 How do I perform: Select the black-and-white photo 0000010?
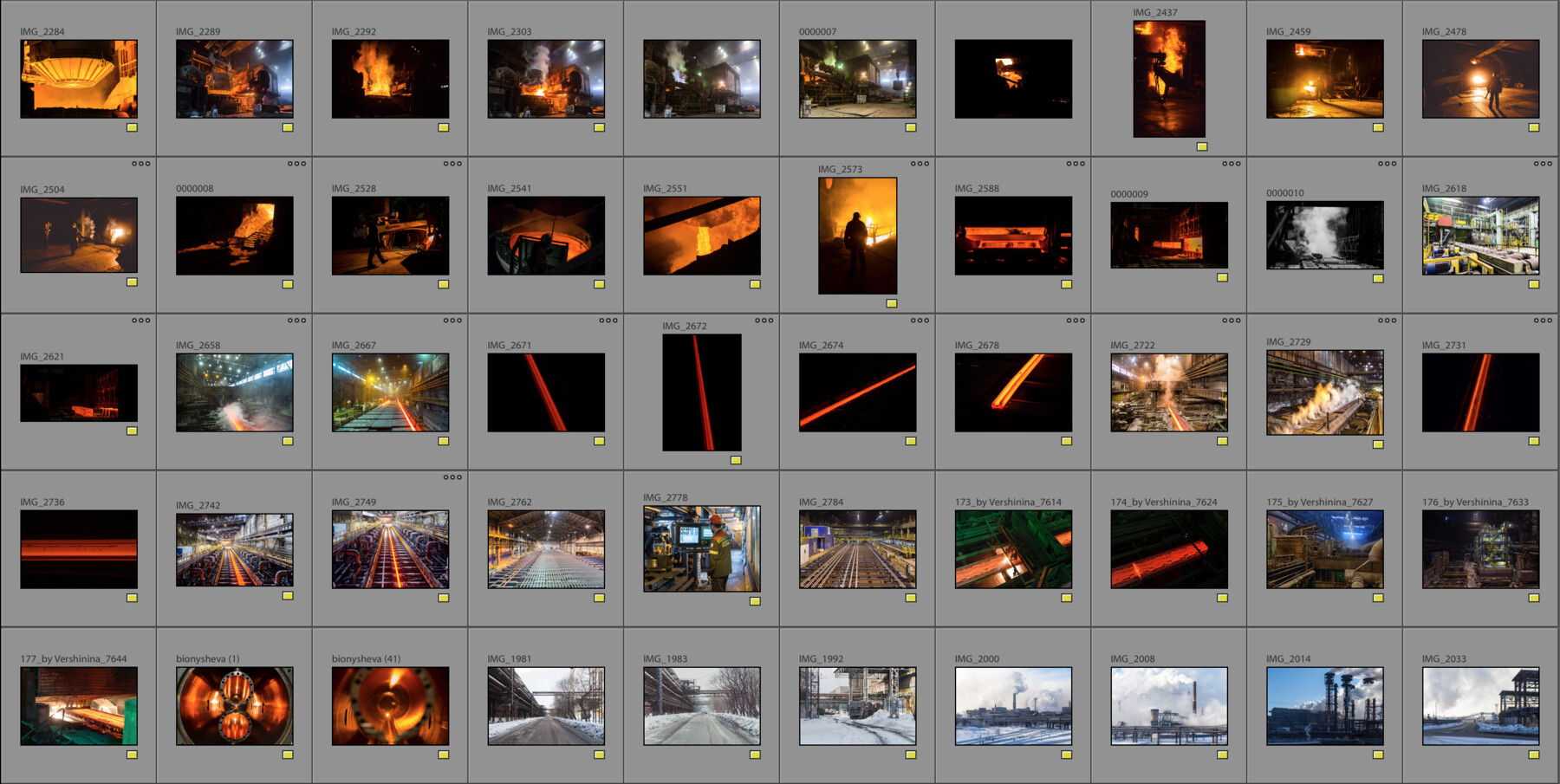tap(1324, 234)
